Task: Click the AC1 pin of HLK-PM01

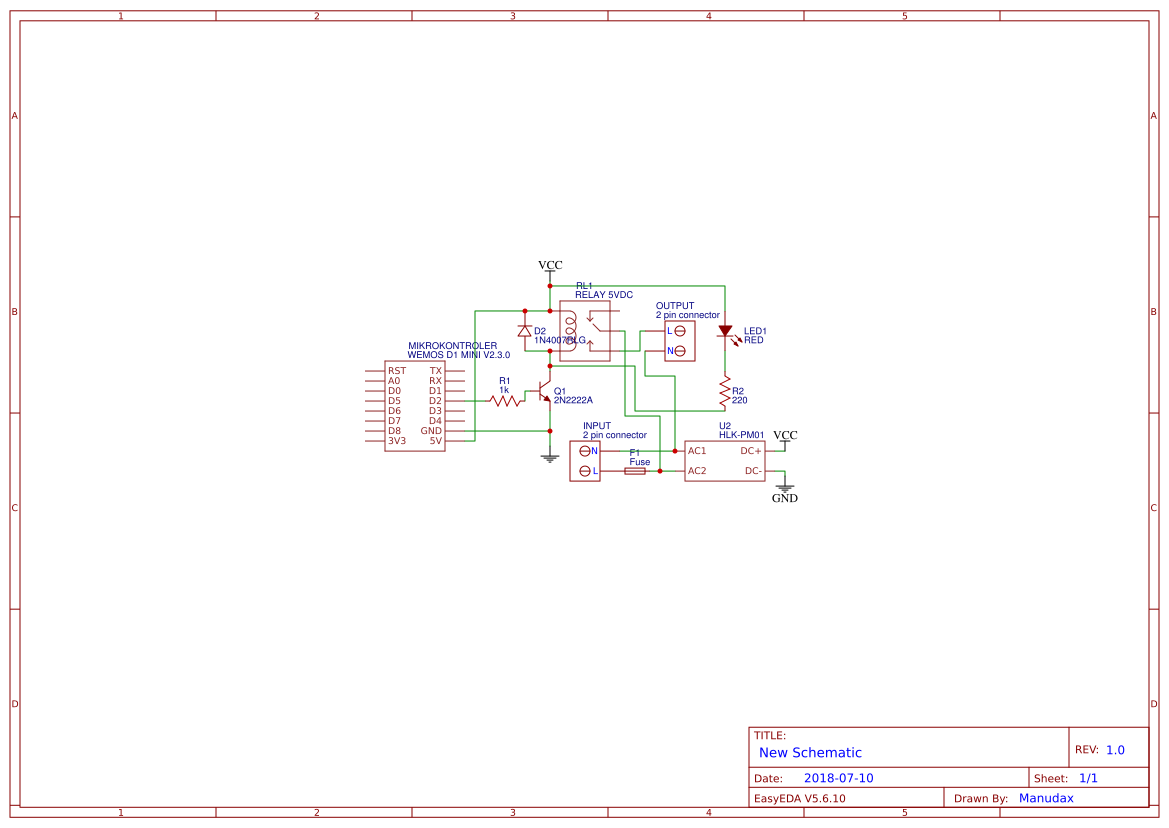Action: point(697,450)
